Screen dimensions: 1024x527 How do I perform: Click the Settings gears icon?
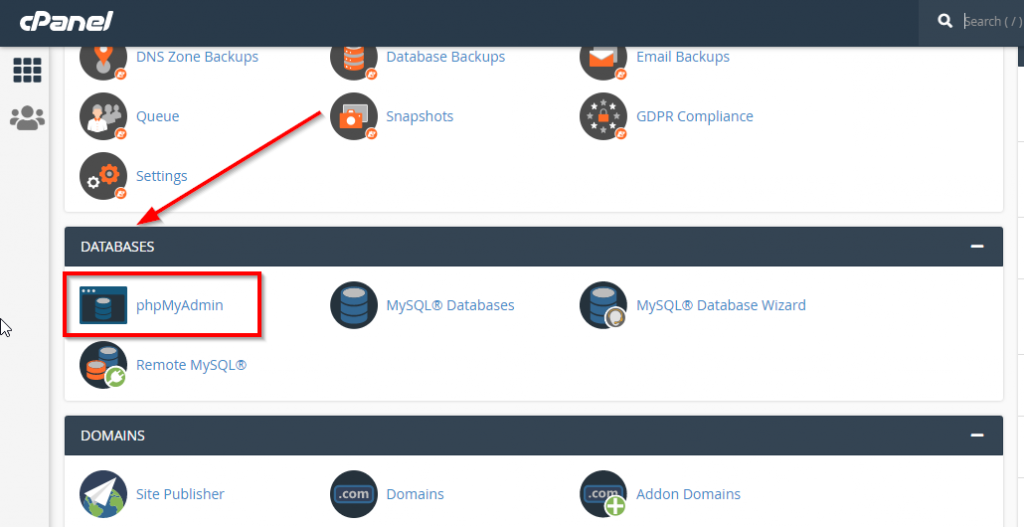[103, 176]
